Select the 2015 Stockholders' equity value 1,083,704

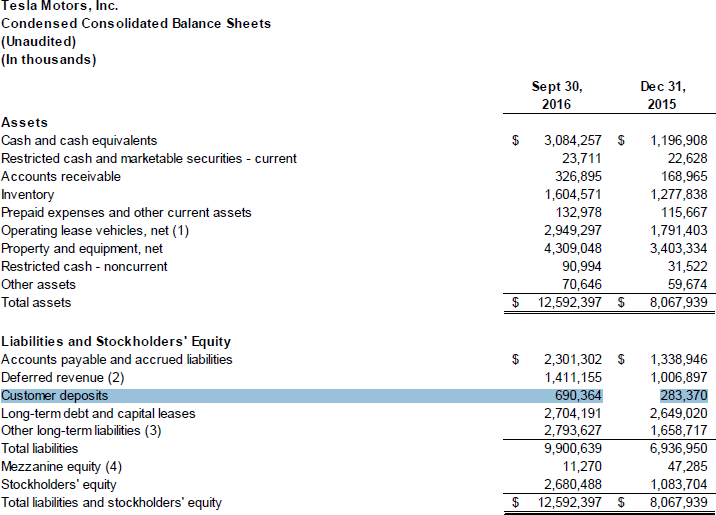(672, 485)
